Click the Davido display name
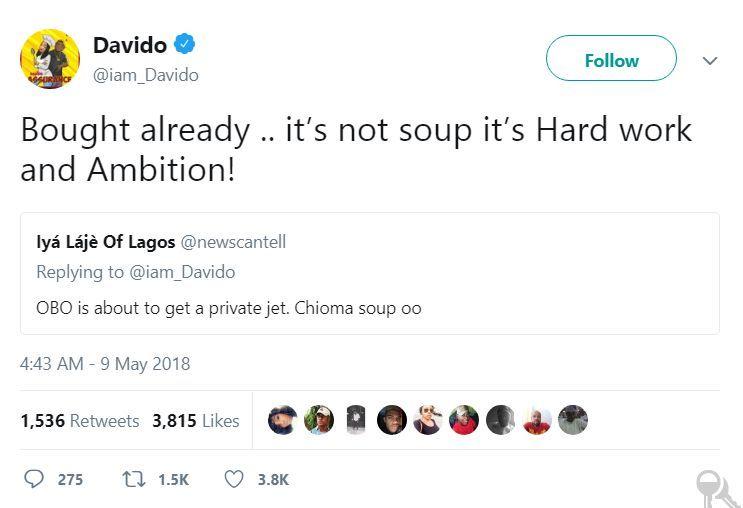This screenshot has width=743, height=508. (130, 45)
